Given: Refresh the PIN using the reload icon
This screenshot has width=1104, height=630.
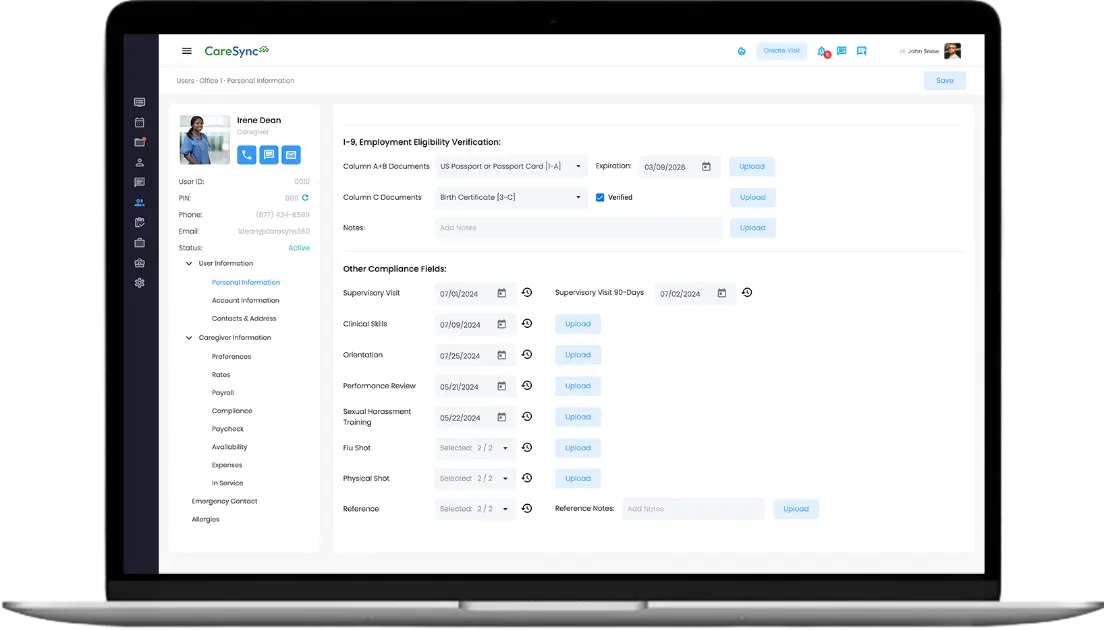Looking at the screenshot, I should coord(305,198).
